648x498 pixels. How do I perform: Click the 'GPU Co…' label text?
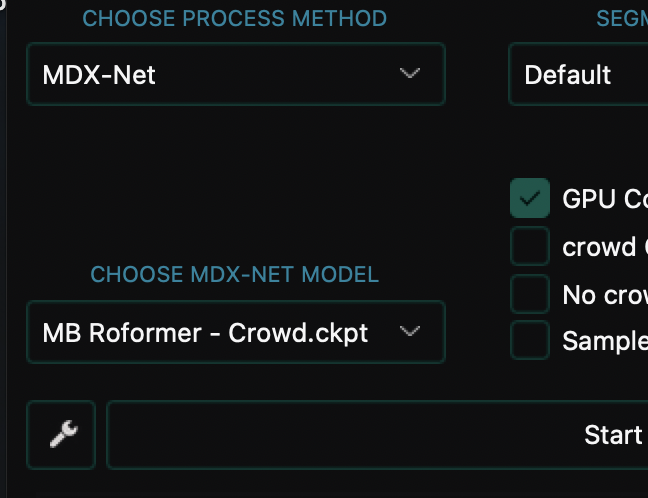(x=604, y=199)
